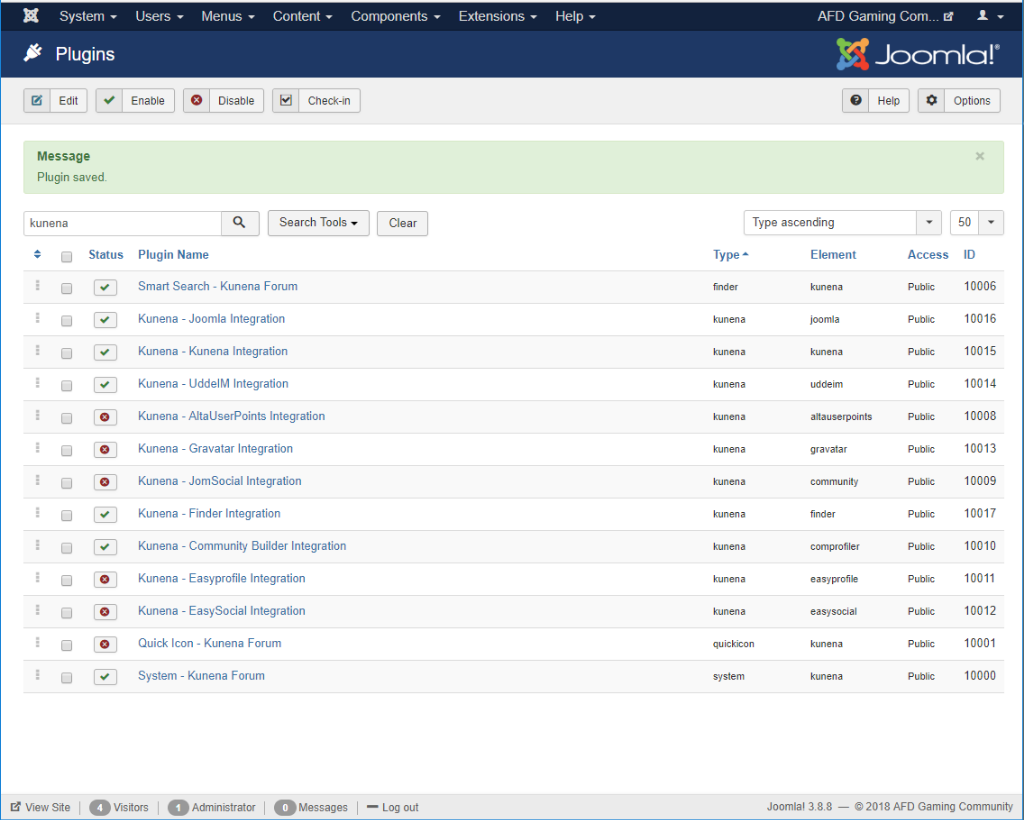Tick the select-all checkbox in header

(x=66, y=256)
